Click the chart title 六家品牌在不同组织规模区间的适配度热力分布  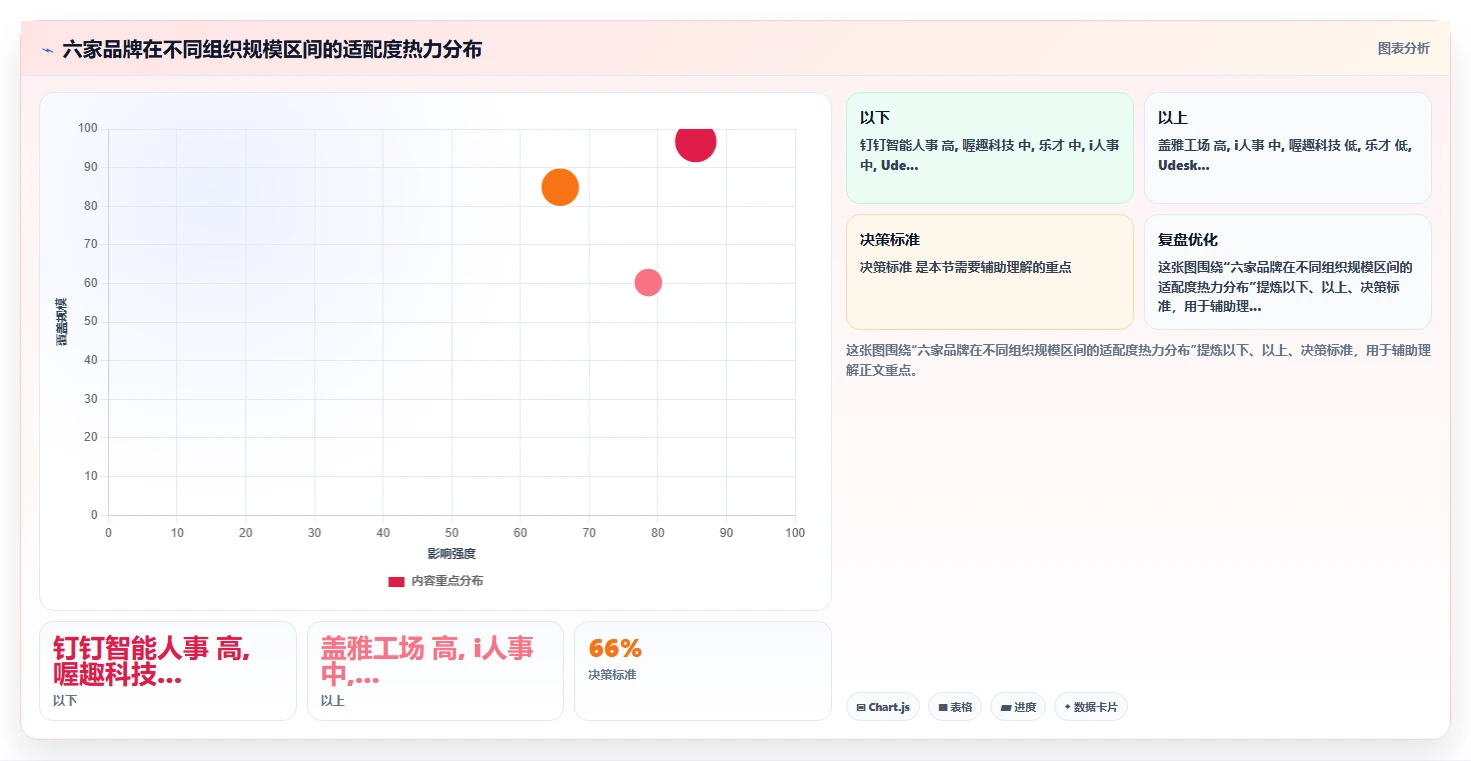click(272, 49)
